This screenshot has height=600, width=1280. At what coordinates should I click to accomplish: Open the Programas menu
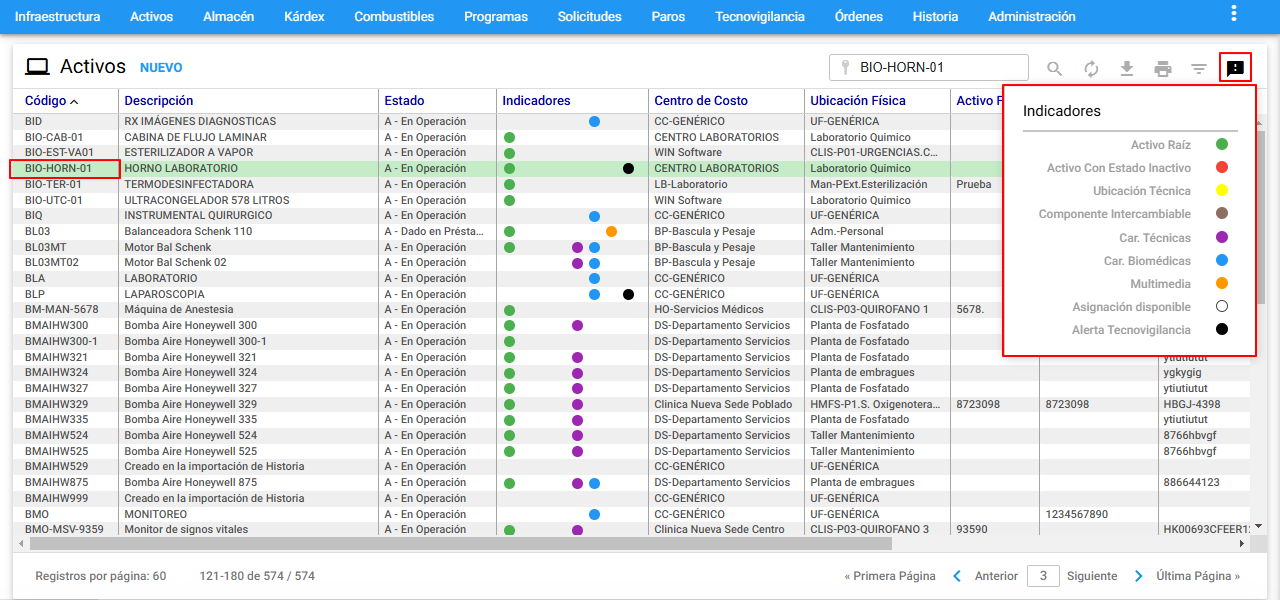pyautogui.click(x=496, y=17)
